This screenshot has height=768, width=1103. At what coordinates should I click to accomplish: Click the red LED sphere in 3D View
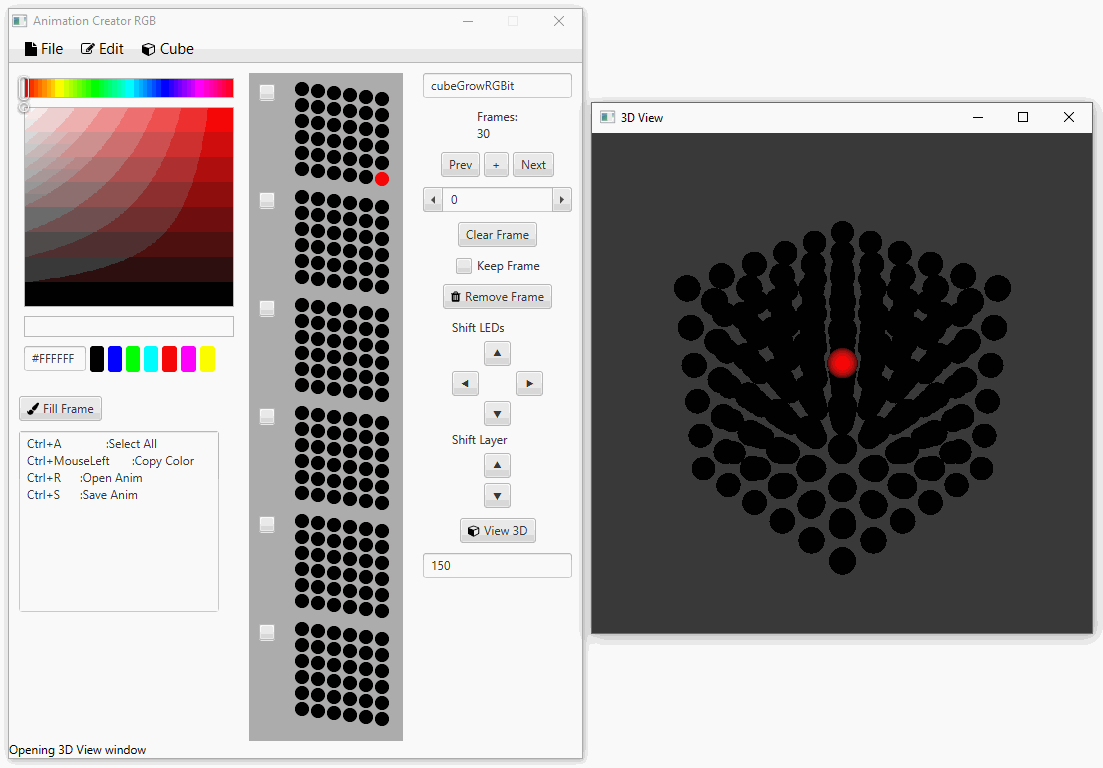[842, 363]
